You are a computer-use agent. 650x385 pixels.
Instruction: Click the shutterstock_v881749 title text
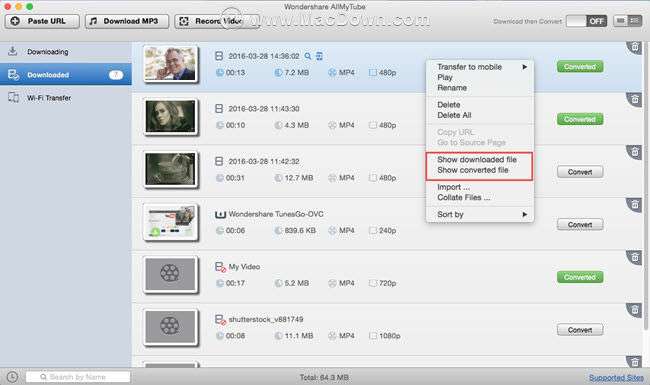click(266, 320)
